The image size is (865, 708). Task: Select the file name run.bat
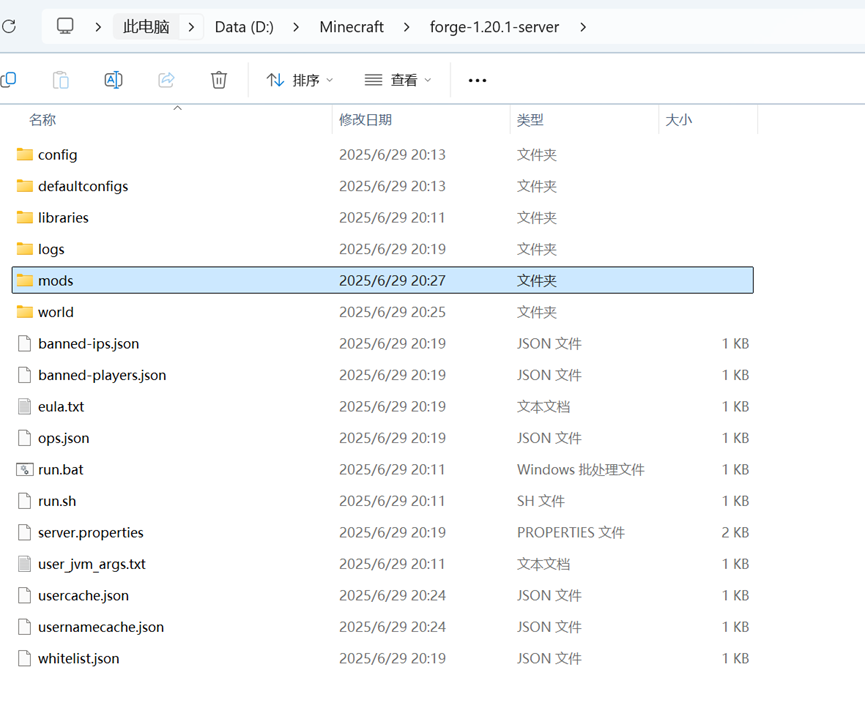(x=60, y=470)
